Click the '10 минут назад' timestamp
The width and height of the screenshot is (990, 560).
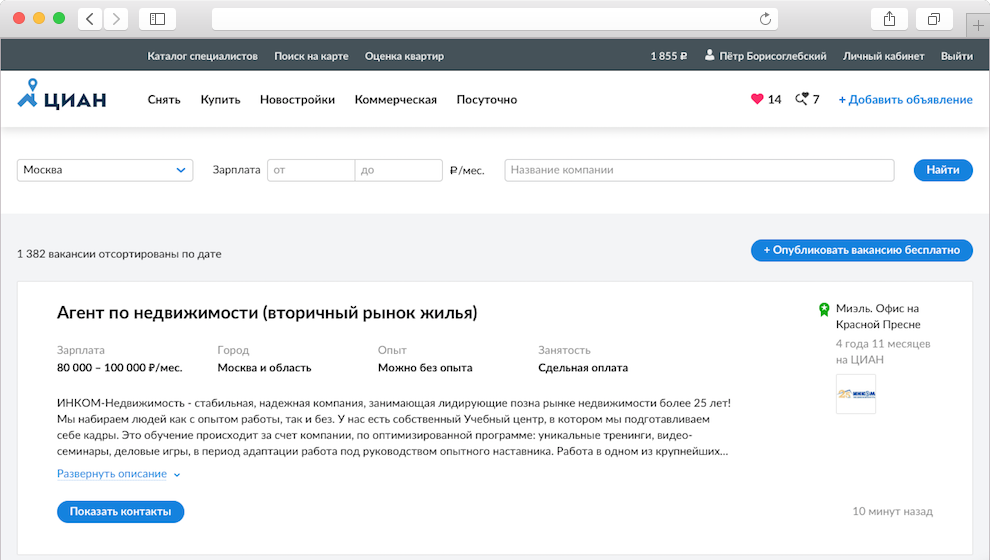coord(892,511)
